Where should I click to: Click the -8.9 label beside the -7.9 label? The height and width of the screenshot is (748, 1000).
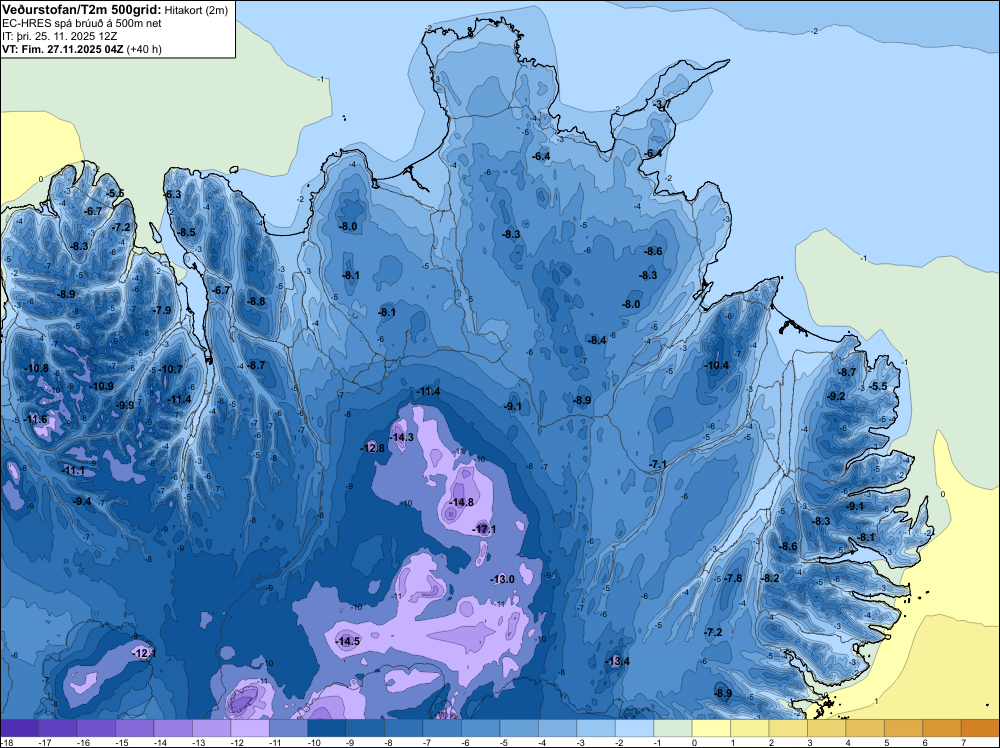coord(66,294)
